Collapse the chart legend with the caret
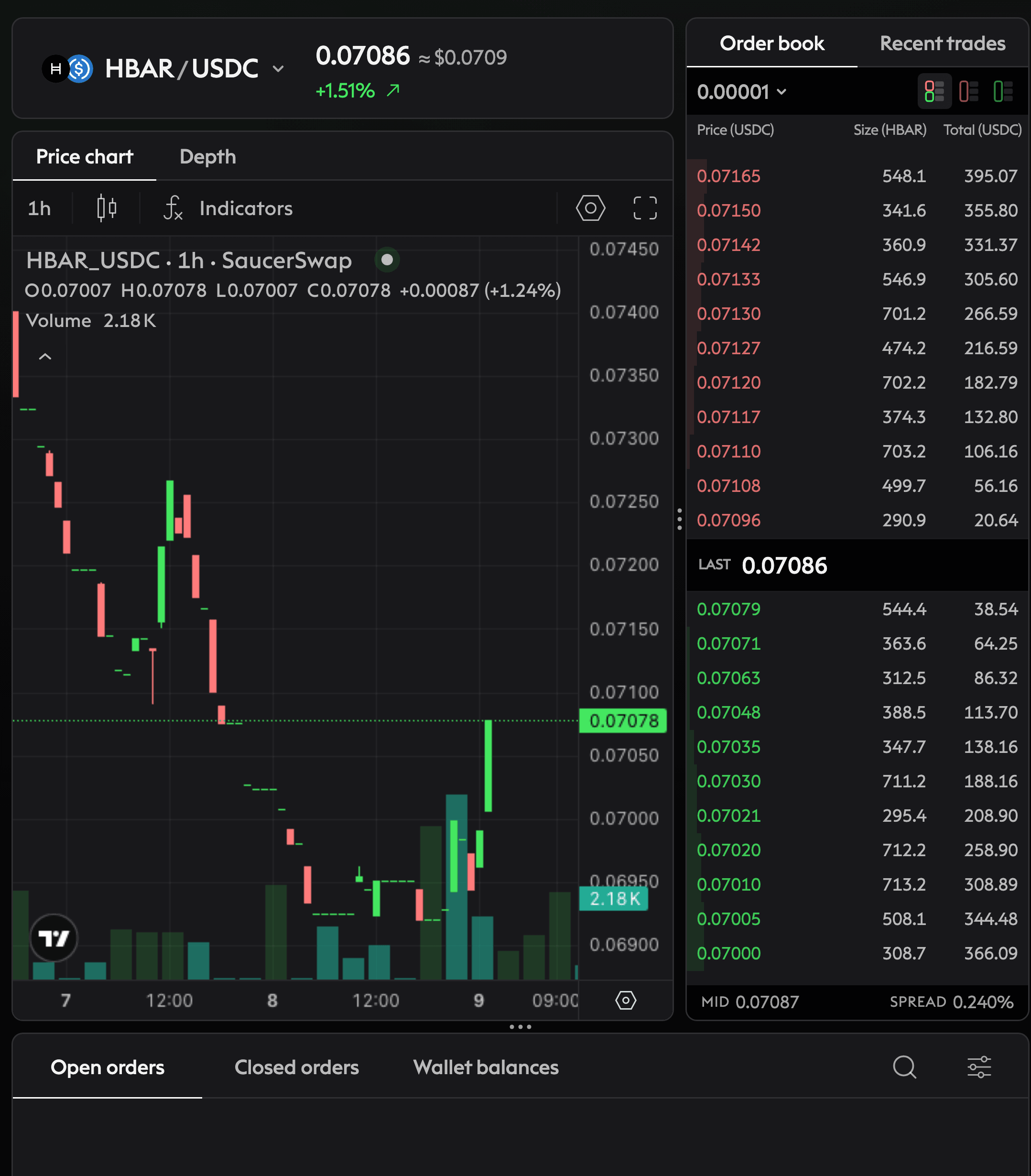The width and height of the screenshot is (1031, 1176). tap(45, 357)
